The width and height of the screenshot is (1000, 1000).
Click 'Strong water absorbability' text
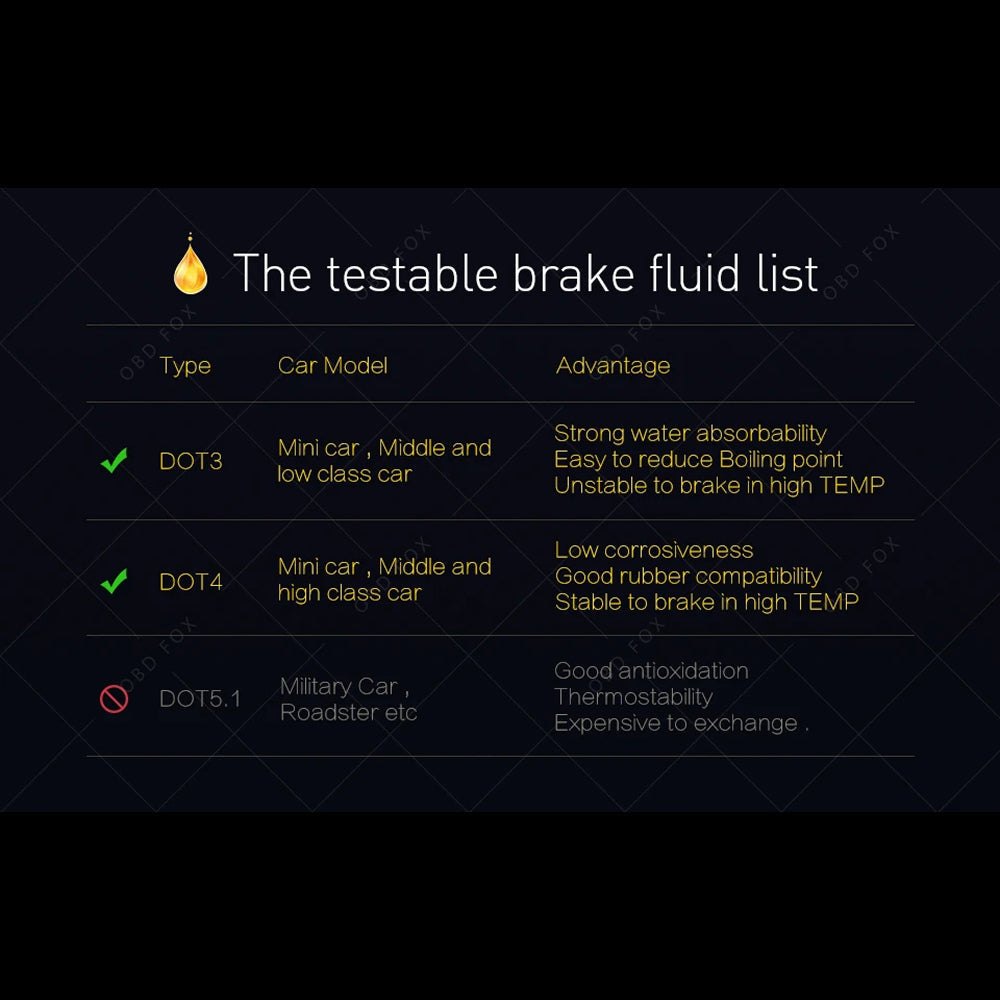[690, 433]
